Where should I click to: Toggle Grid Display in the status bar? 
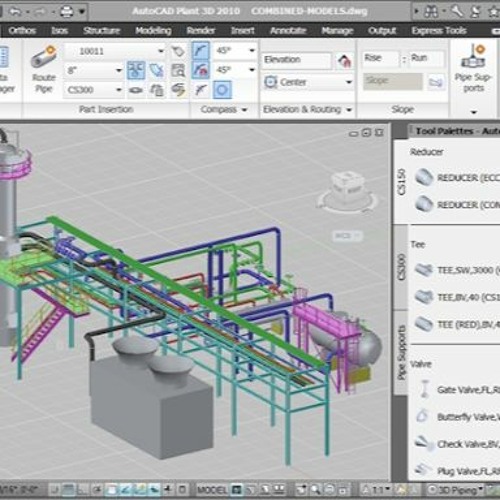click(x=68, y=490)
